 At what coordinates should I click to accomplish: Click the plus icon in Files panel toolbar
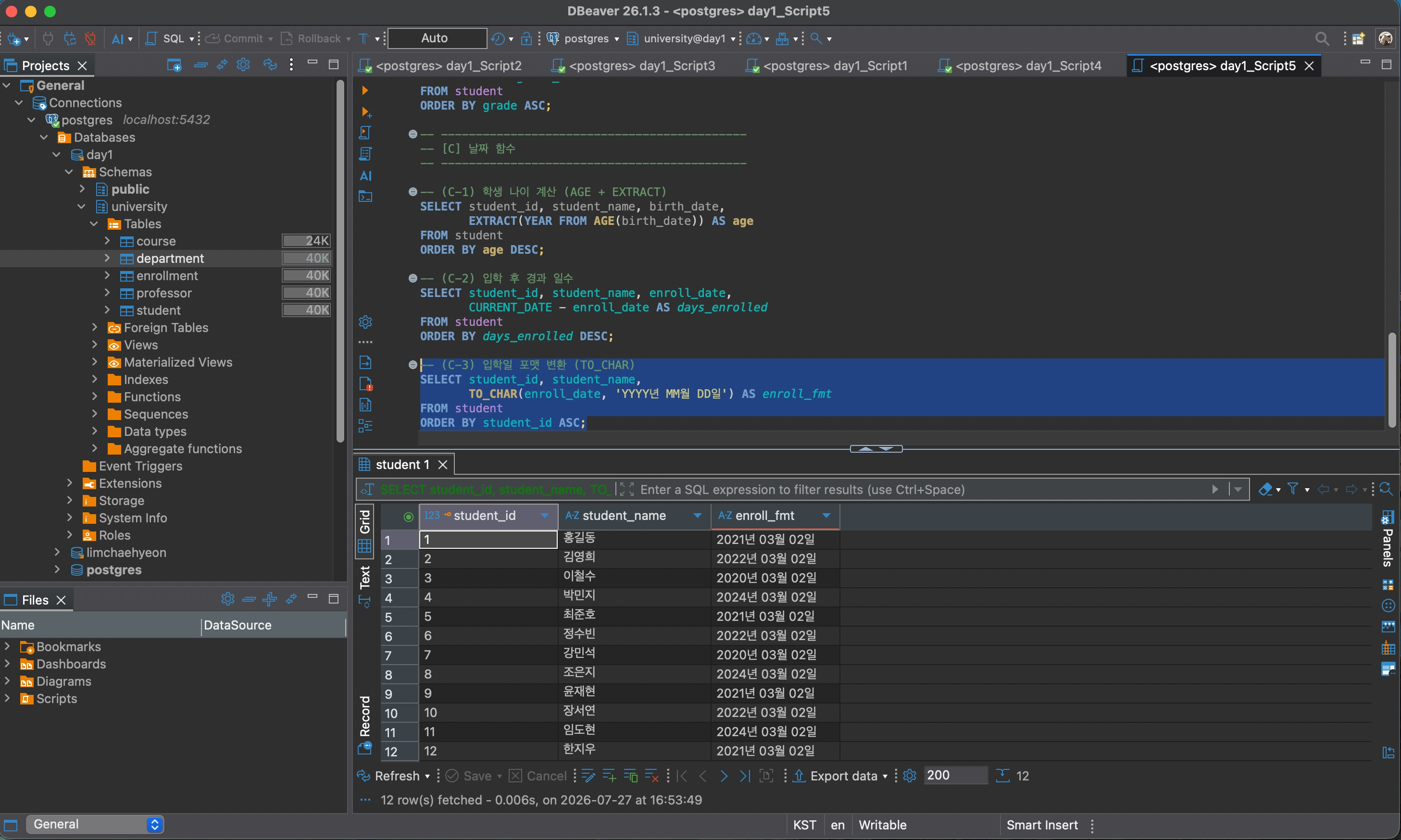point(270,599)
